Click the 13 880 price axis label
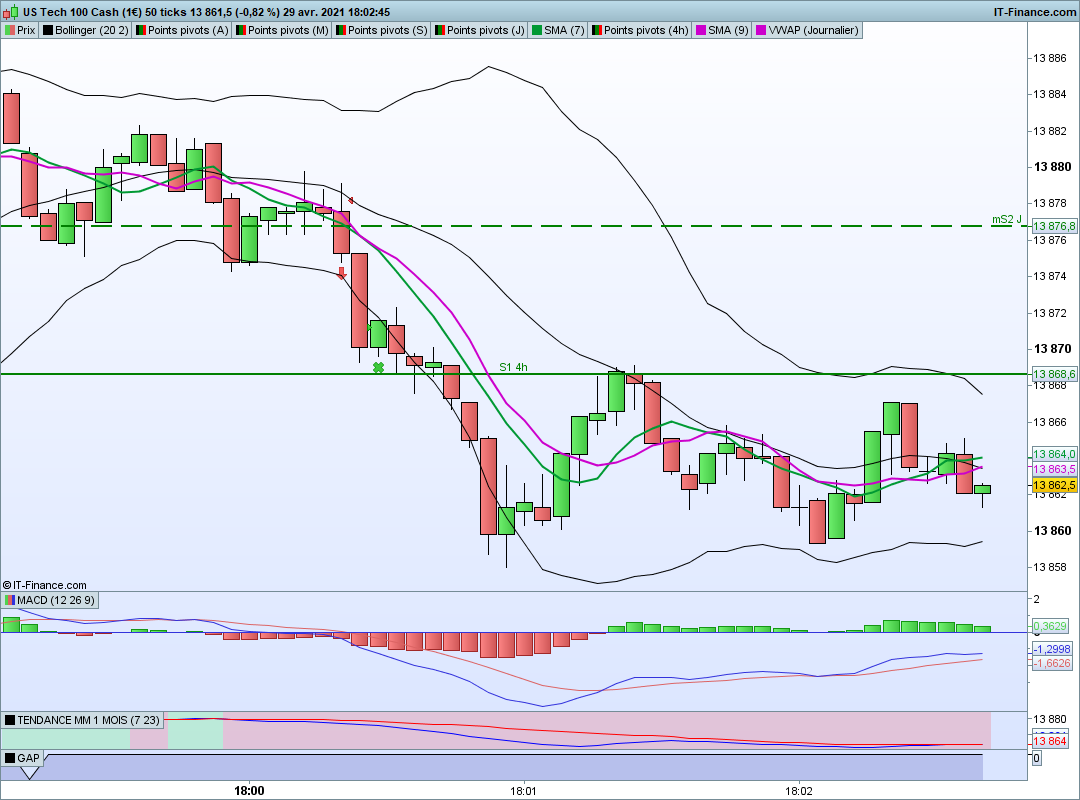1080x800 pixels. coord(1052,167)
